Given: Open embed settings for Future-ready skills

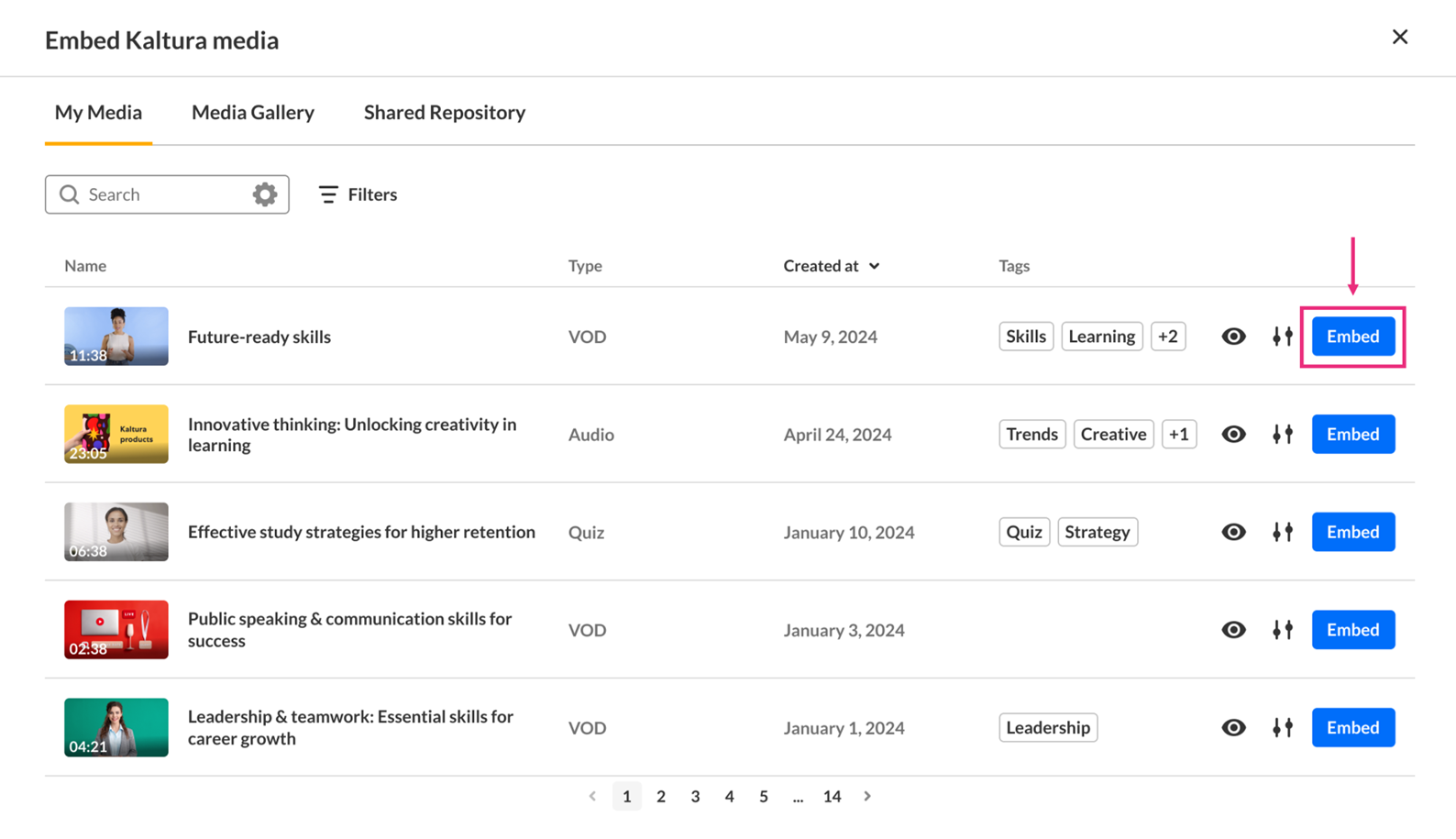Looking at the screenshot, I should (x=1282, y=337).
